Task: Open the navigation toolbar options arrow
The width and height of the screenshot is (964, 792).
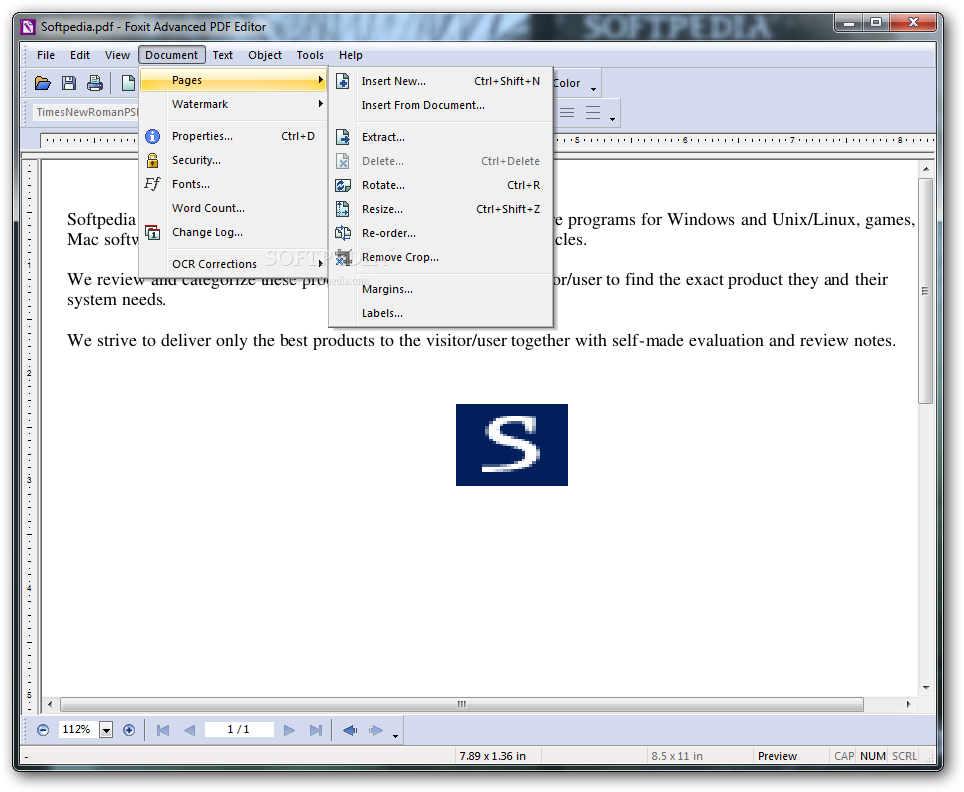Action: (395, 736)
